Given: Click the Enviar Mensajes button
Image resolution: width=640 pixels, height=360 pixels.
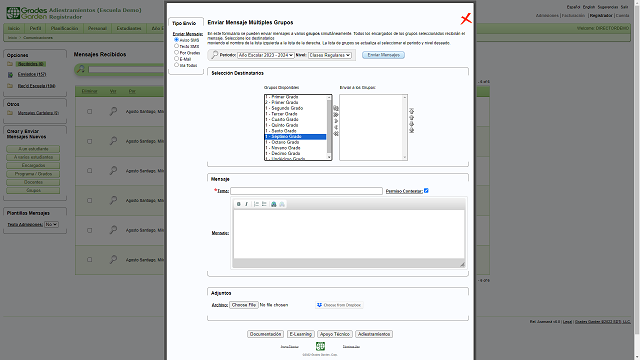Looking at the screenshot, I should (x=383, y=55).
